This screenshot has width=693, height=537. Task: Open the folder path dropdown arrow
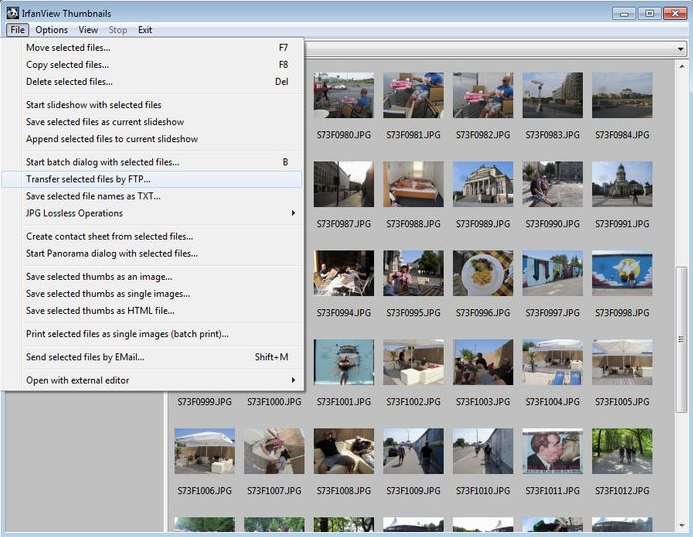[x=679, y=48]
